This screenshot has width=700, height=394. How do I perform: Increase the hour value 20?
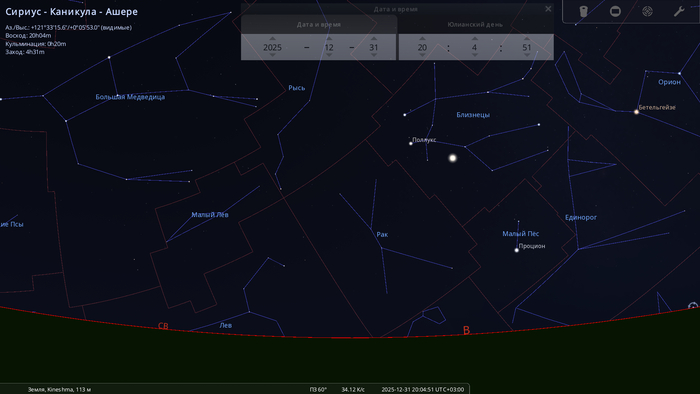tap(422, 39)
